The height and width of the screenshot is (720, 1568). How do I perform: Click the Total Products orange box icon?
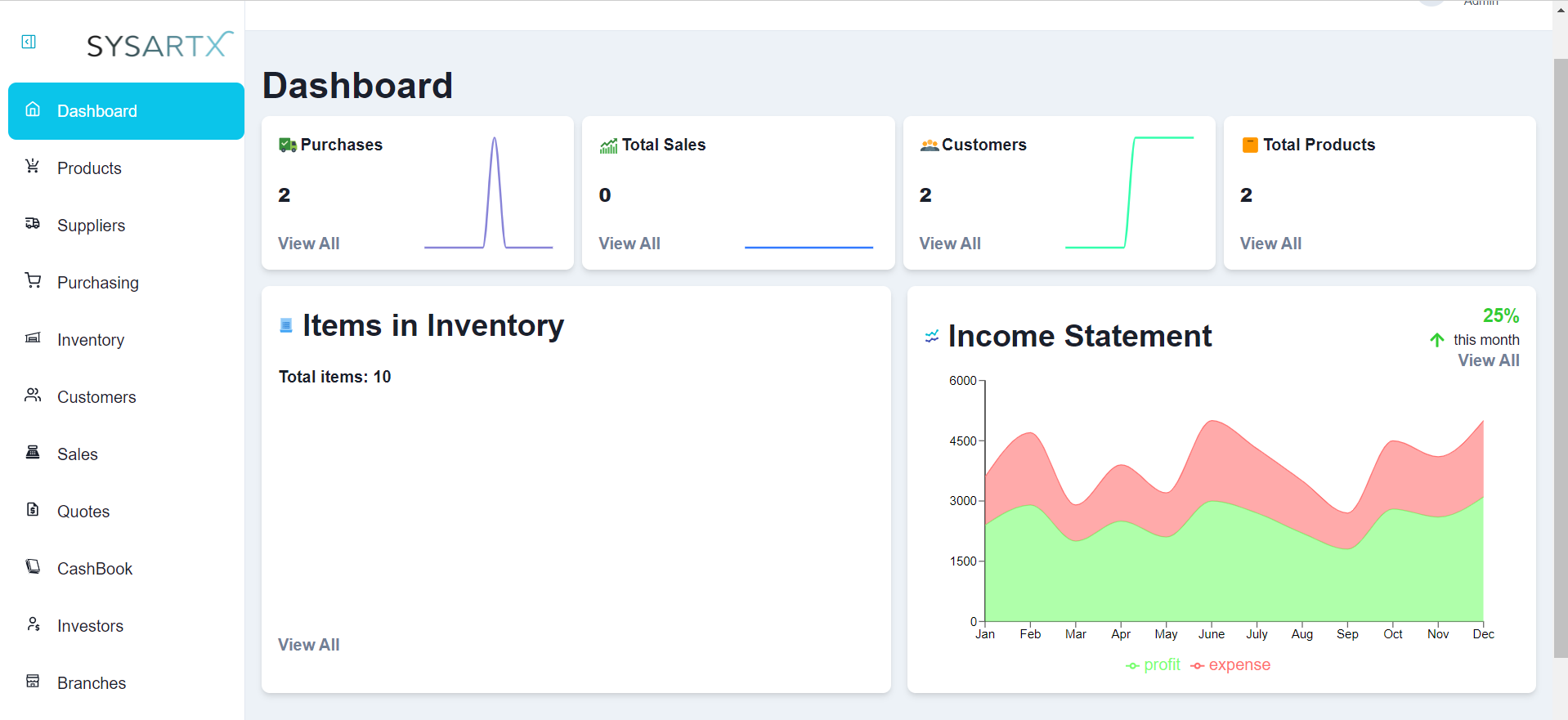click(x=1250, y=145)
